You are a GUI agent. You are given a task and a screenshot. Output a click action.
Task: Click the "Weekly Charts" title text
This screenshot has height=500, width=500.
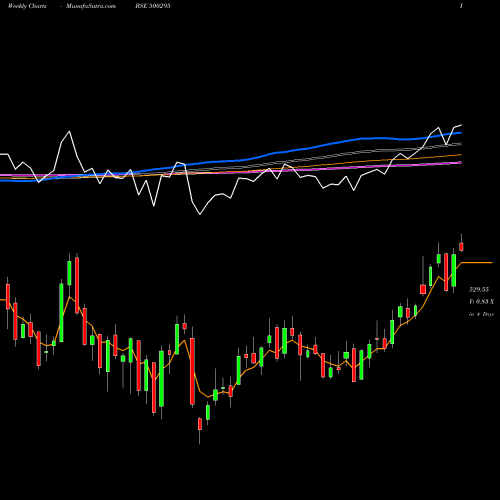pyautogui.click(x=27, y=6)
